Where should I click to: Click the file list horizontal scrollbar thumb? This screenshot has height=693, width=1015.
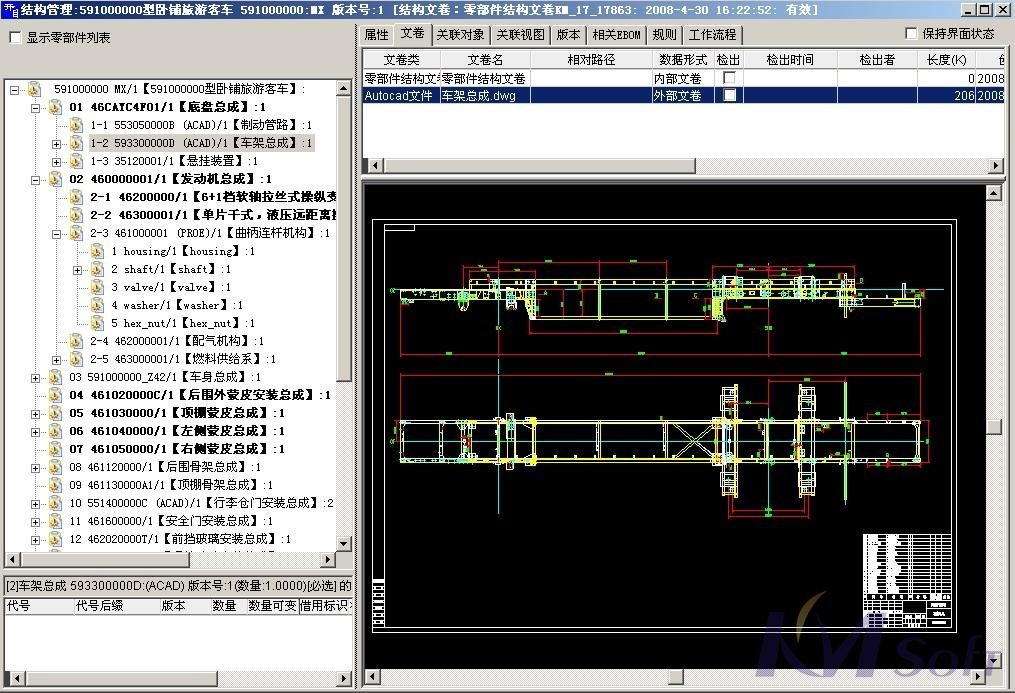(540, 166)
